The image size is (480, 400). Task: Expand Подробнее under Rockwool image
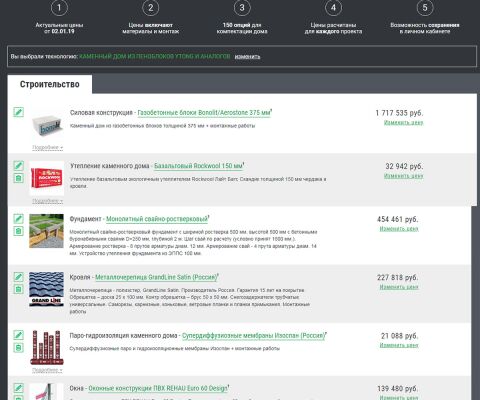click(x=47, y=201)
